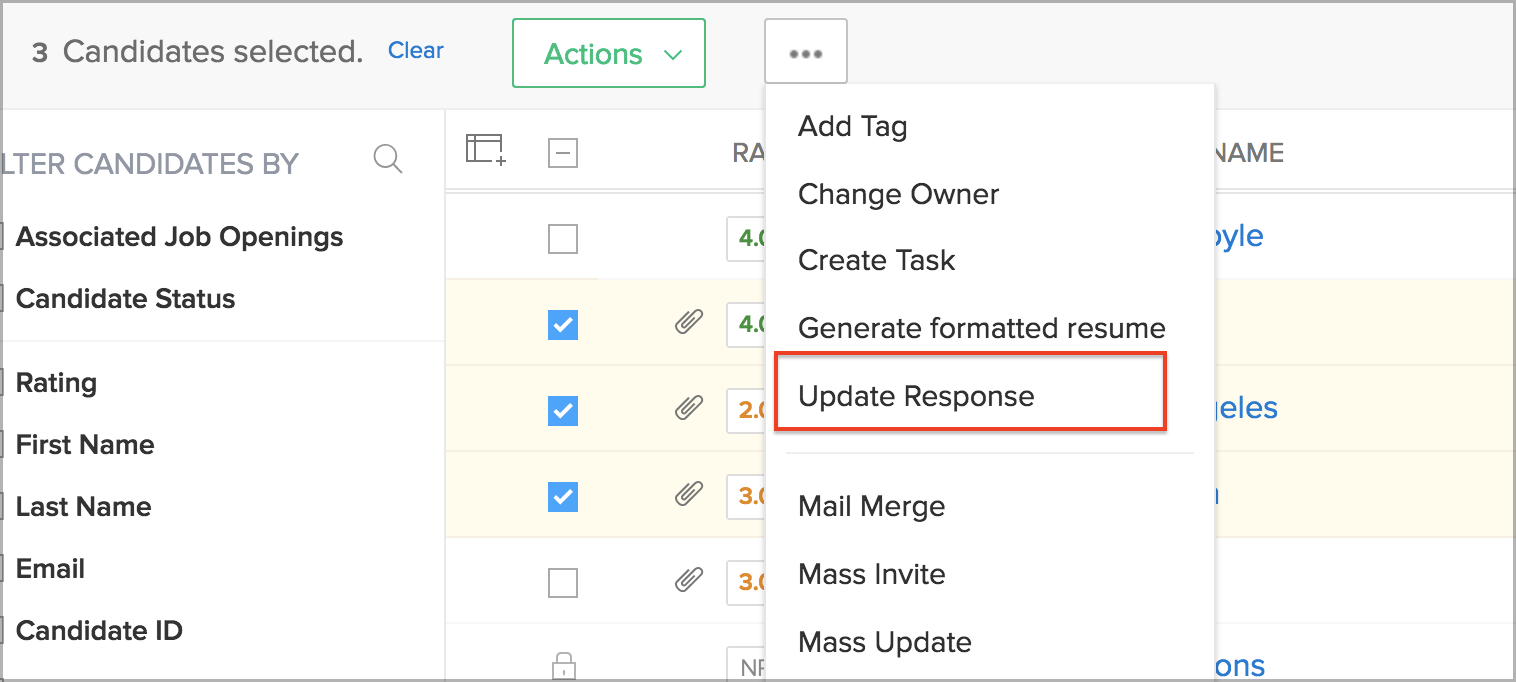Select Update Response from the menu
This screenshot has width=1516, height=682.
(916, 396)
